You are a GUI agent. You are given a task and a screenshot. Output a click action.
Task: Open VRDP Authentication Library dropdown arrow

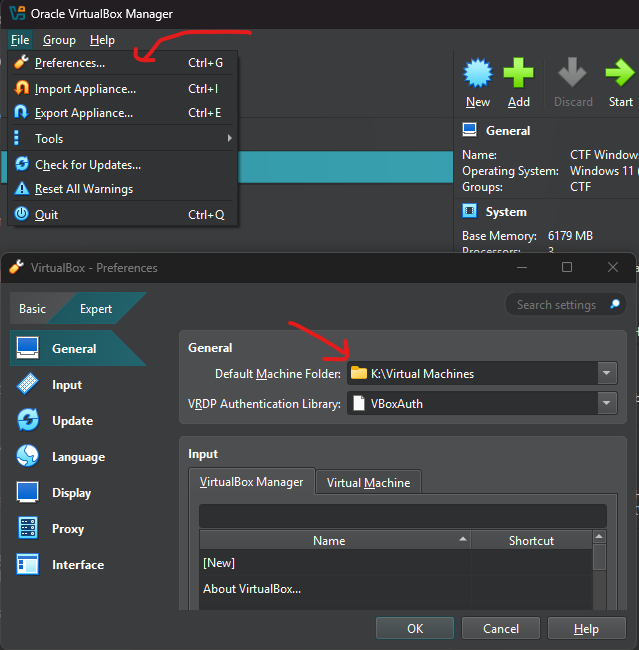(607, 403)
